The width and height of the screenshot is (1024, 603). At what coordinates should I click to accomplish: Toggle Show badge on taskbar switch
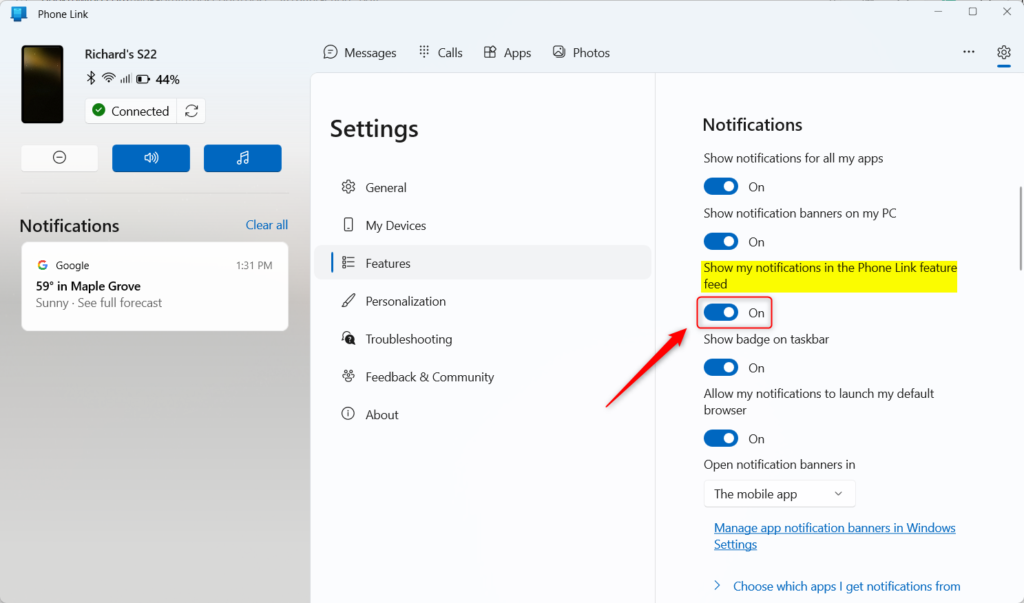point(721,368)
